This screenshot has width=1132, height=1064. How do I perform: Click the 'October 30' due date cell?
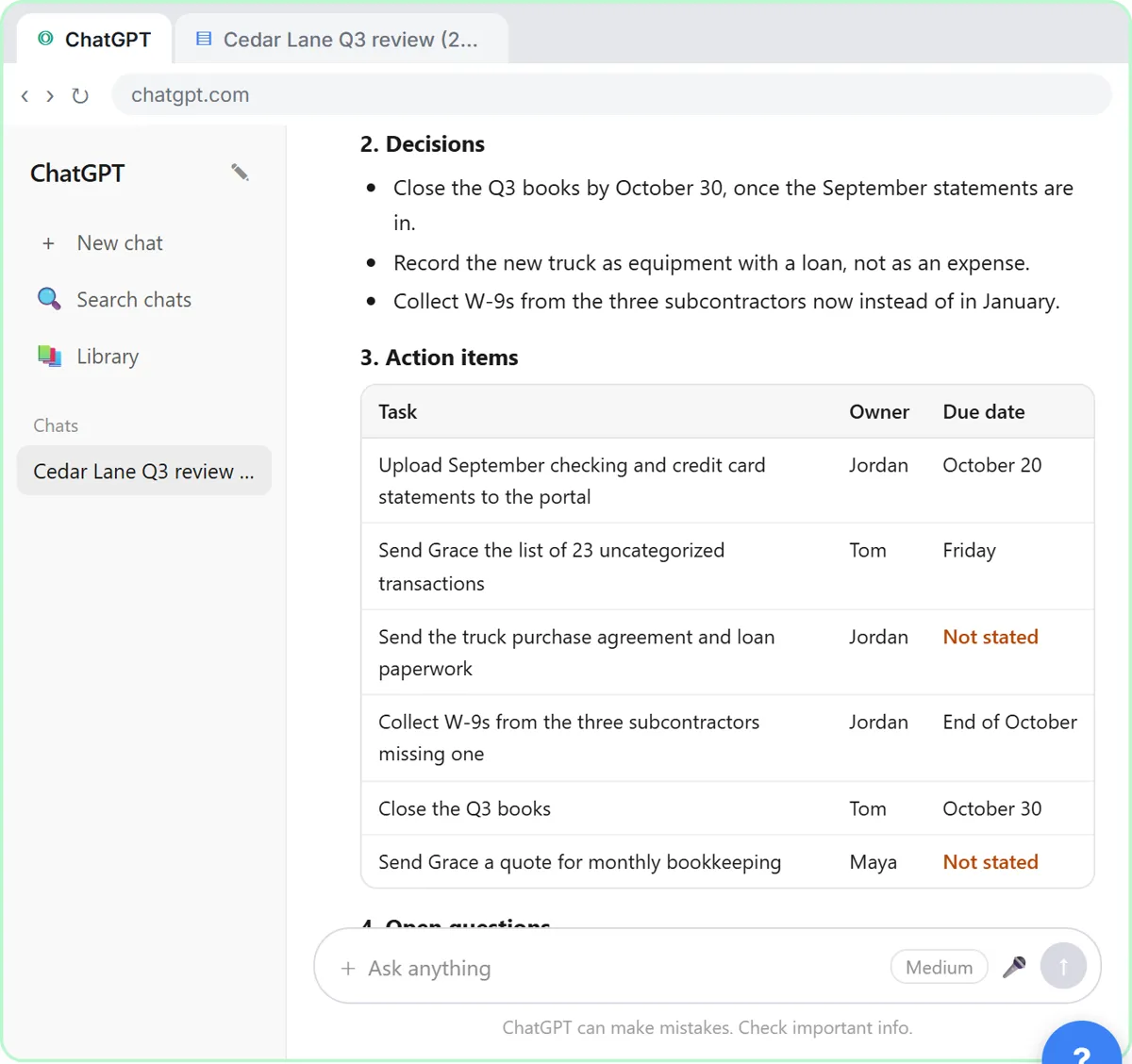coord(992,808)
